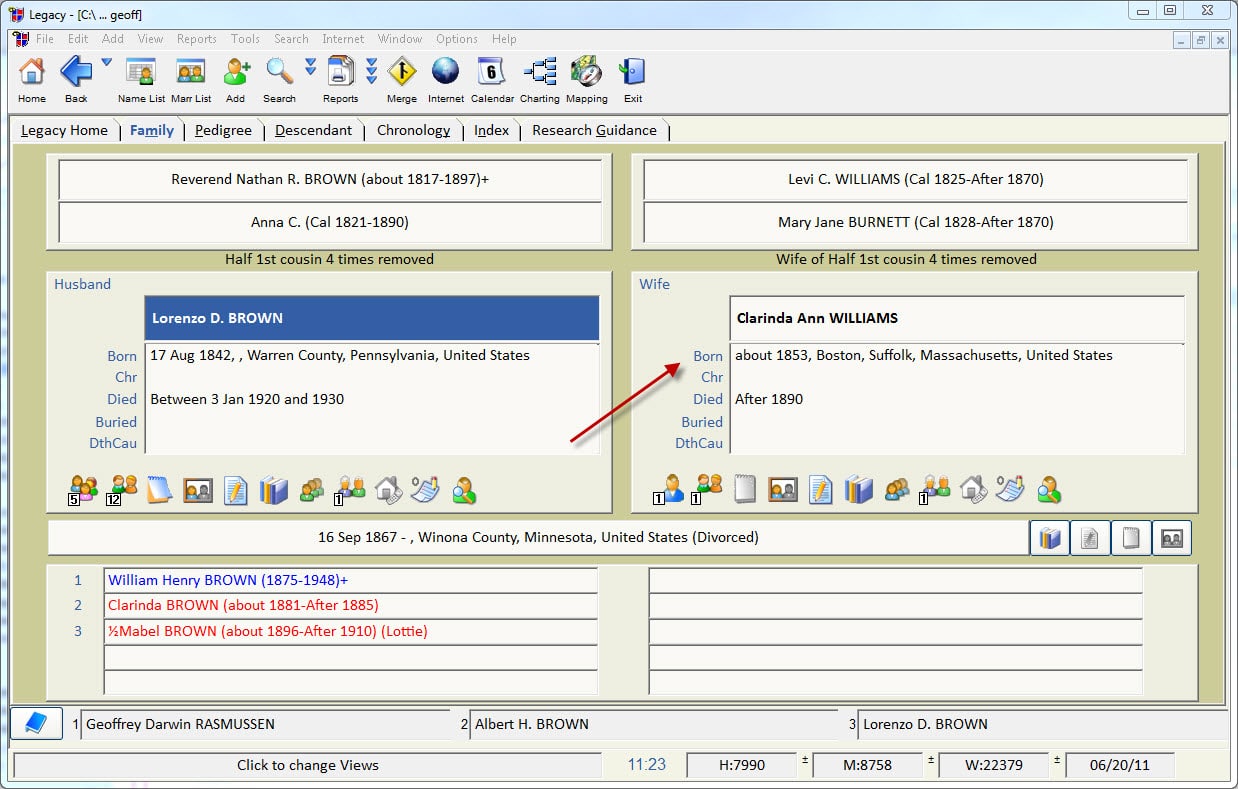
Task: Open the Name List toolbar icon
Action: coord(141,74)
